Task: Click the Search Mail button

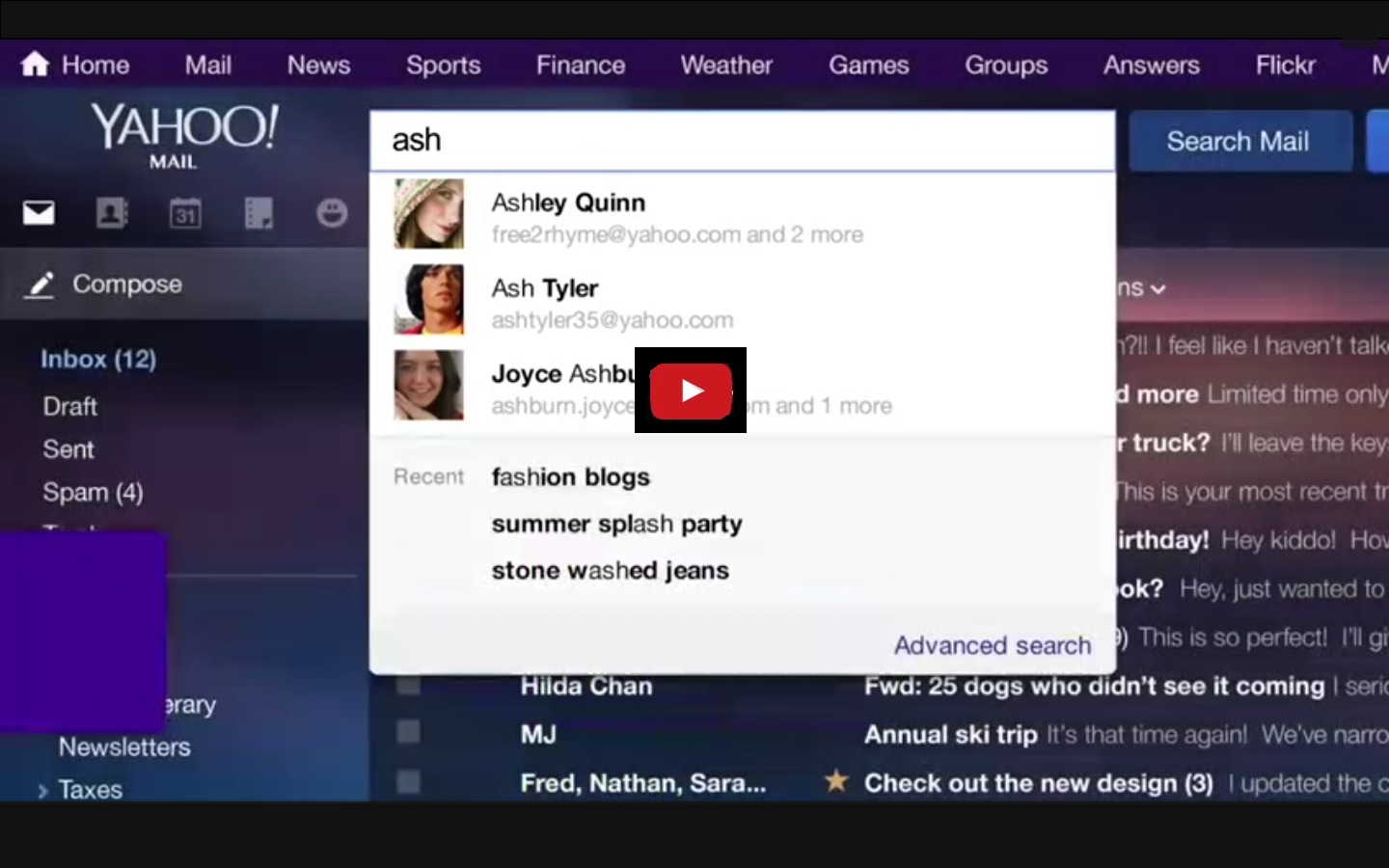Action: [1239, 141]
